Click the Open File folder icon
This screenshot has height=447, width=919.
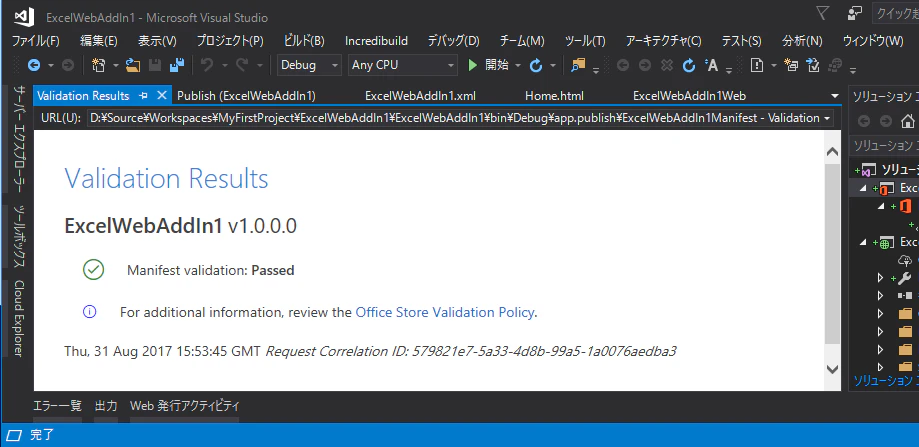133,65
